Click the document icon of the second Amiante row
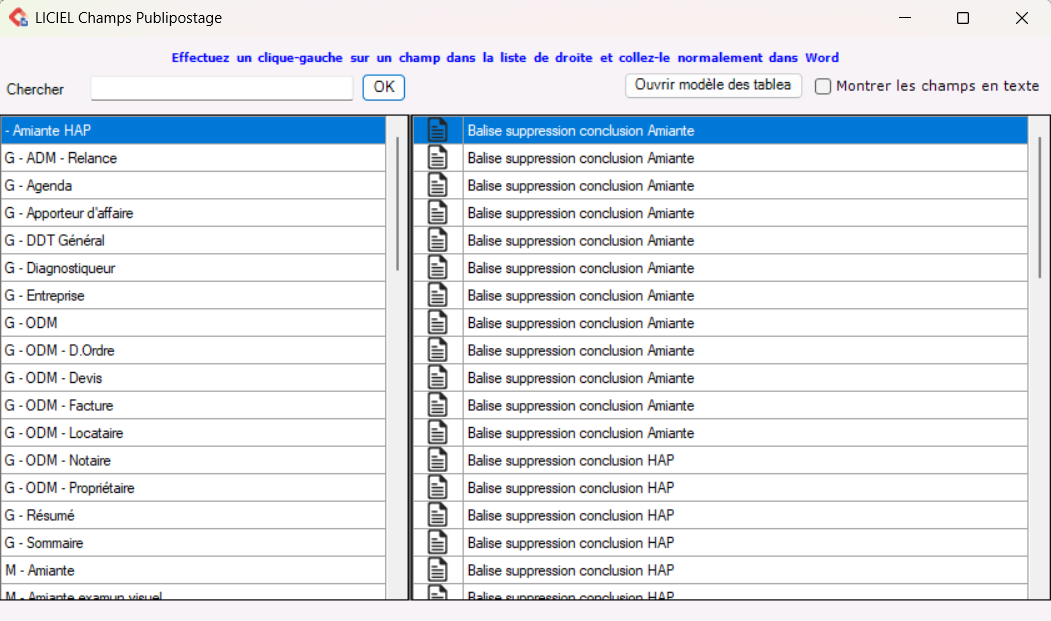 437,158
